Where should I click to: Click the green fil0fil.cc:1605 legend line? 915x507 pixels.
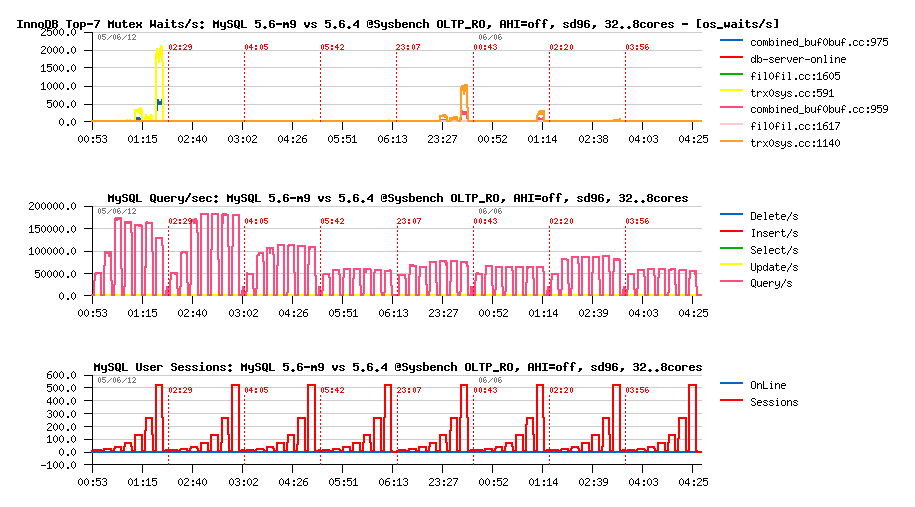click(731, 74)
